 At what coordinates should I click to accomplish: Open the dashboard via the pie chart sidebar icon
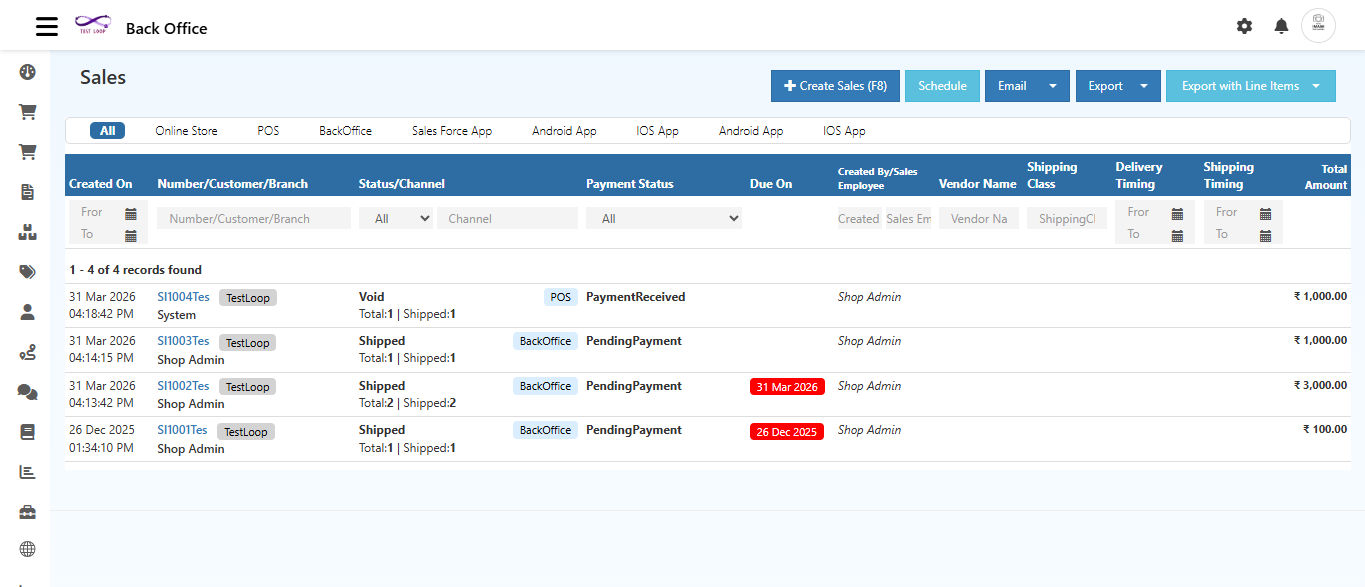click(27, 72)
